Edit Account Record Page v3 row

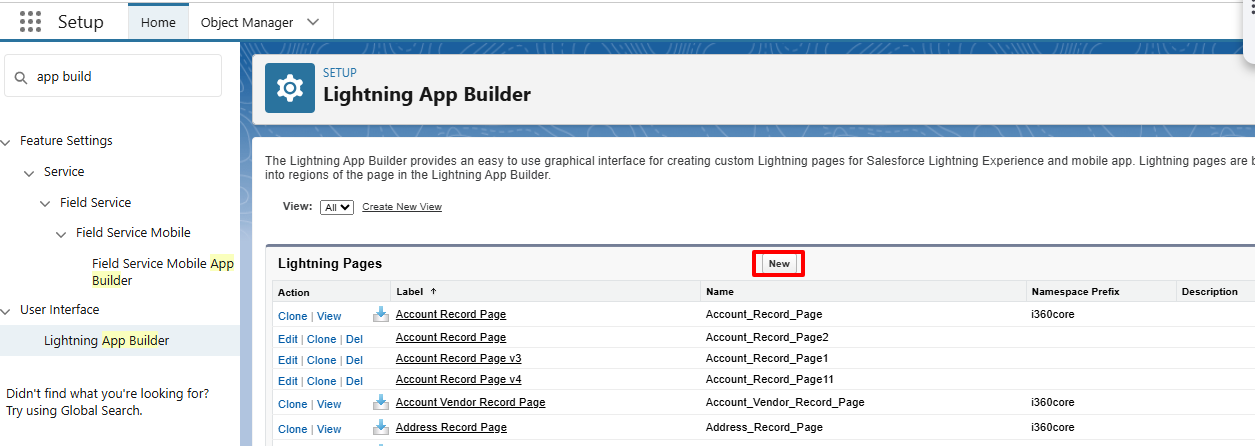[x=288, y=360]
